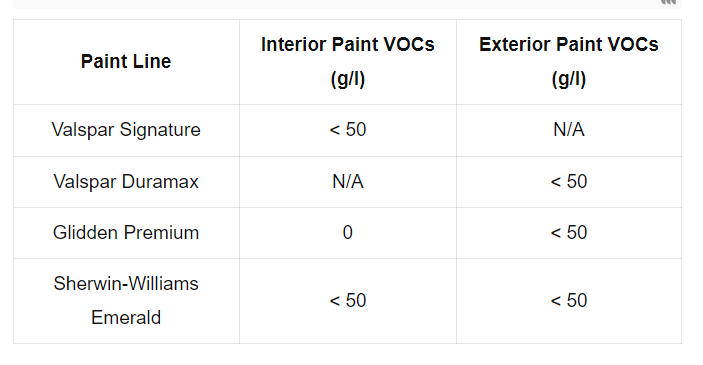Click the (g/l) text under Interior header

[x=348, y=79]
